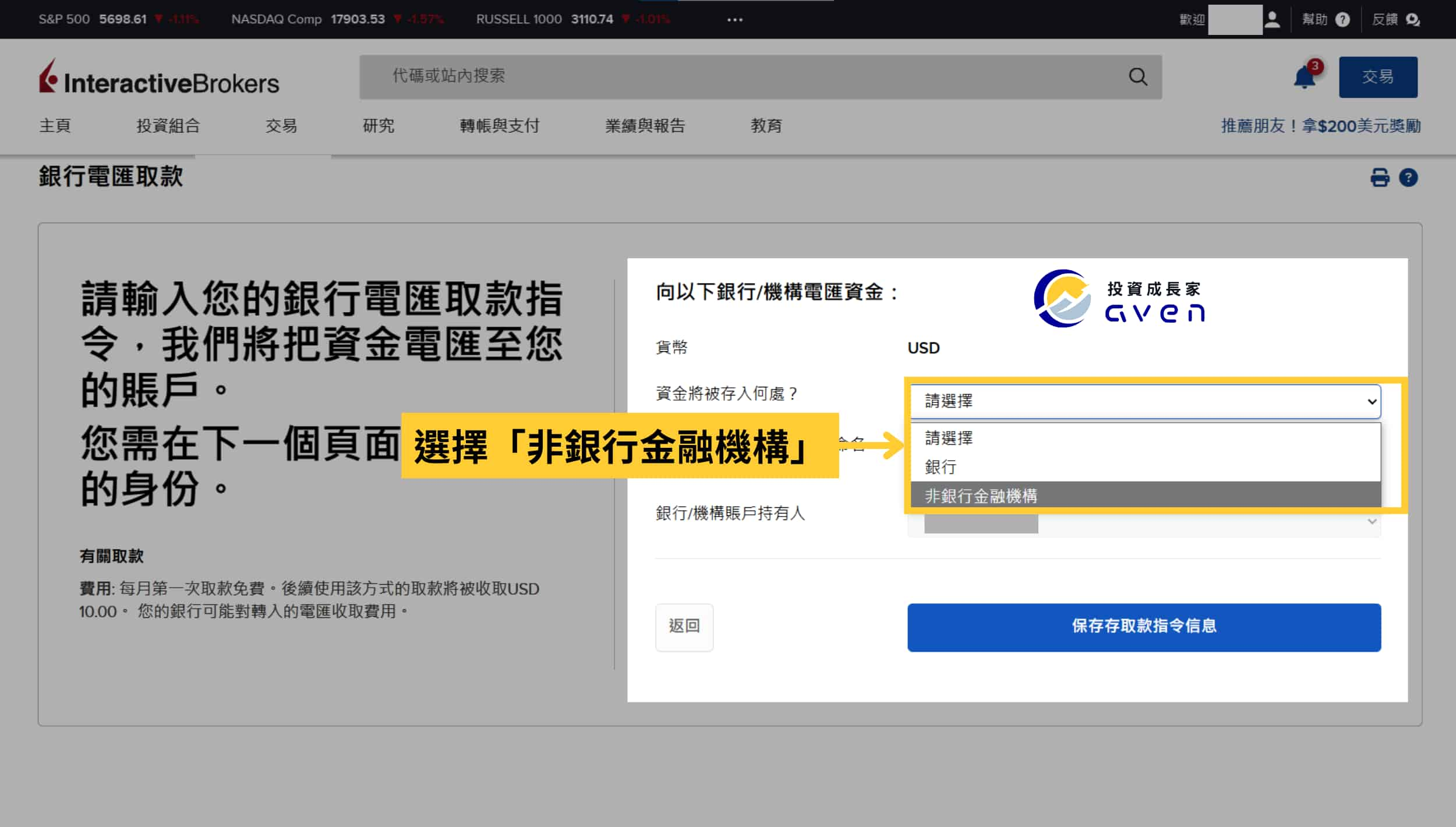This screenshot has width=1456, height=827.
Task: Click the blue 交易 button
Action: tap(1378, 77)
